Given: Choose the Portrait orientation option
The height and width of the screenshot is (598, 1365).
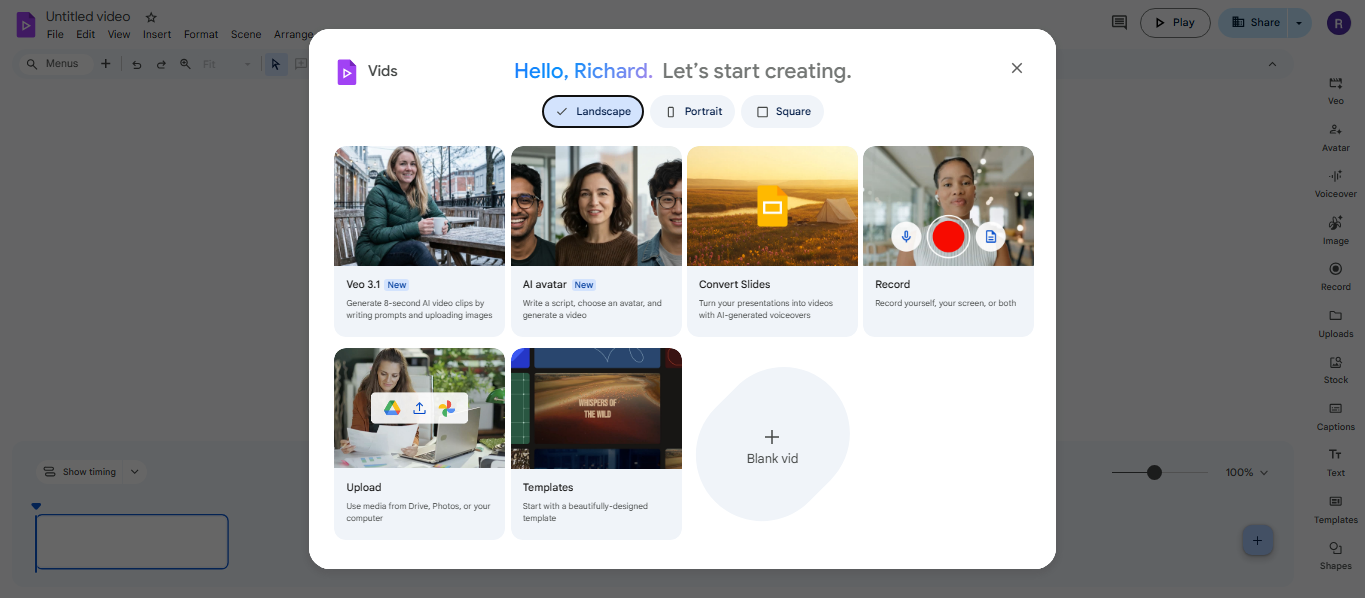Looking at the screenshot, I should [x=693, y=112].
